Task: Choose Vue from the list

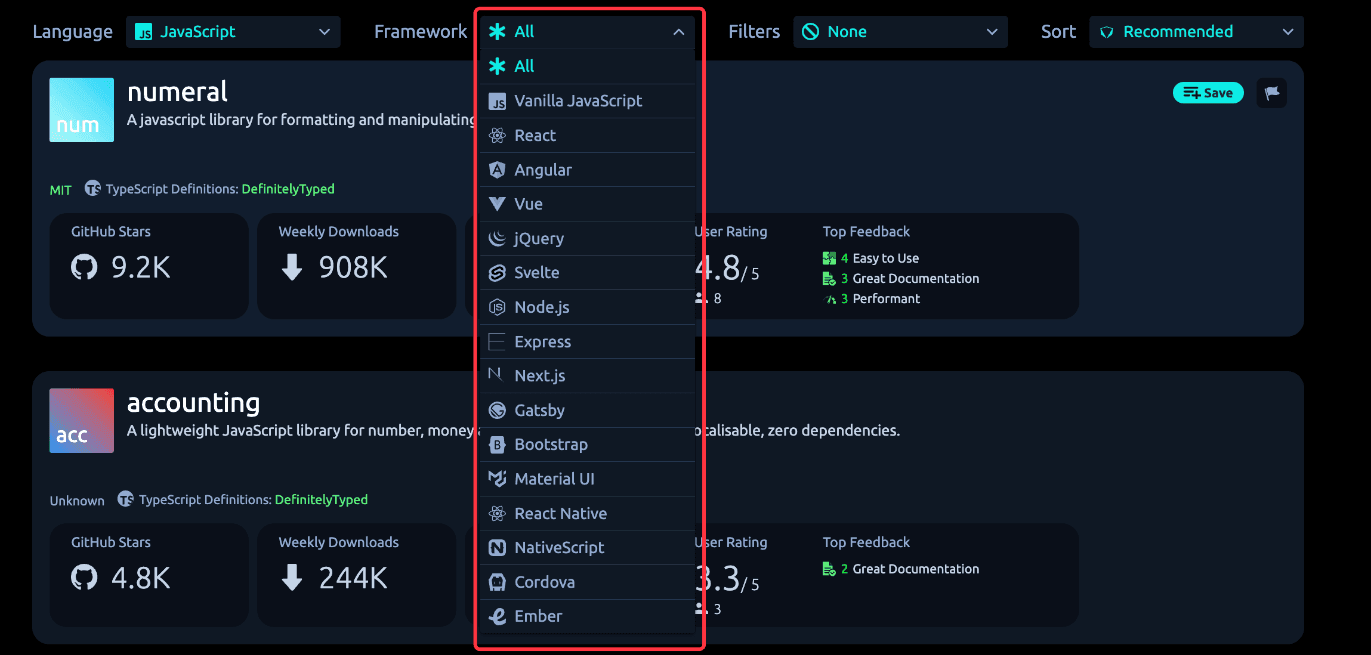Action: (587, 204)
